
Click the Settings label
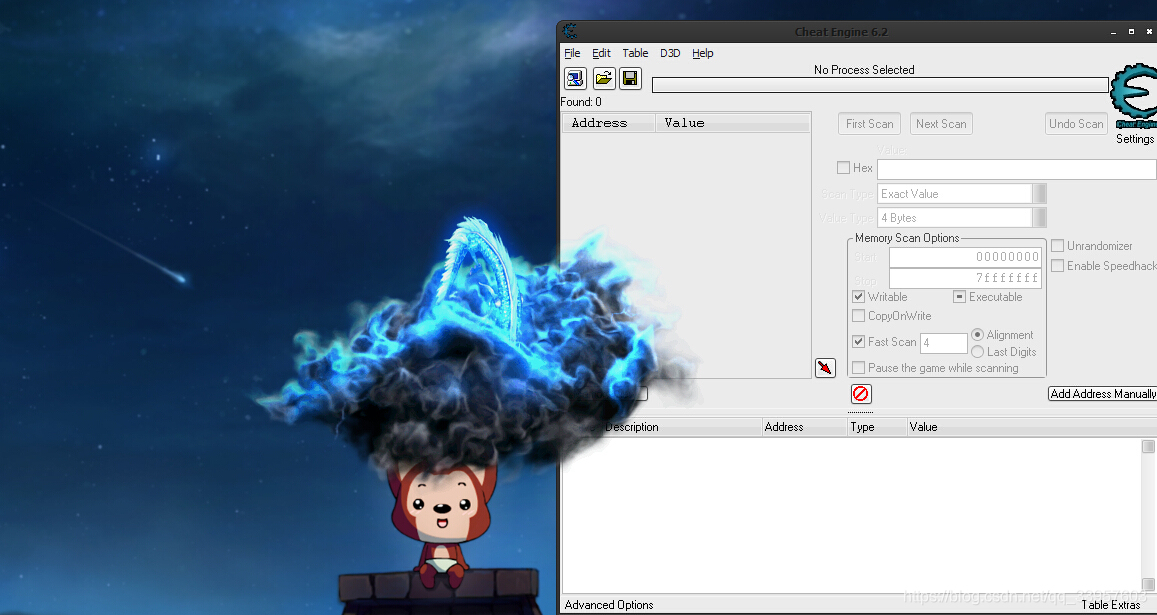tap(1135, 139)
